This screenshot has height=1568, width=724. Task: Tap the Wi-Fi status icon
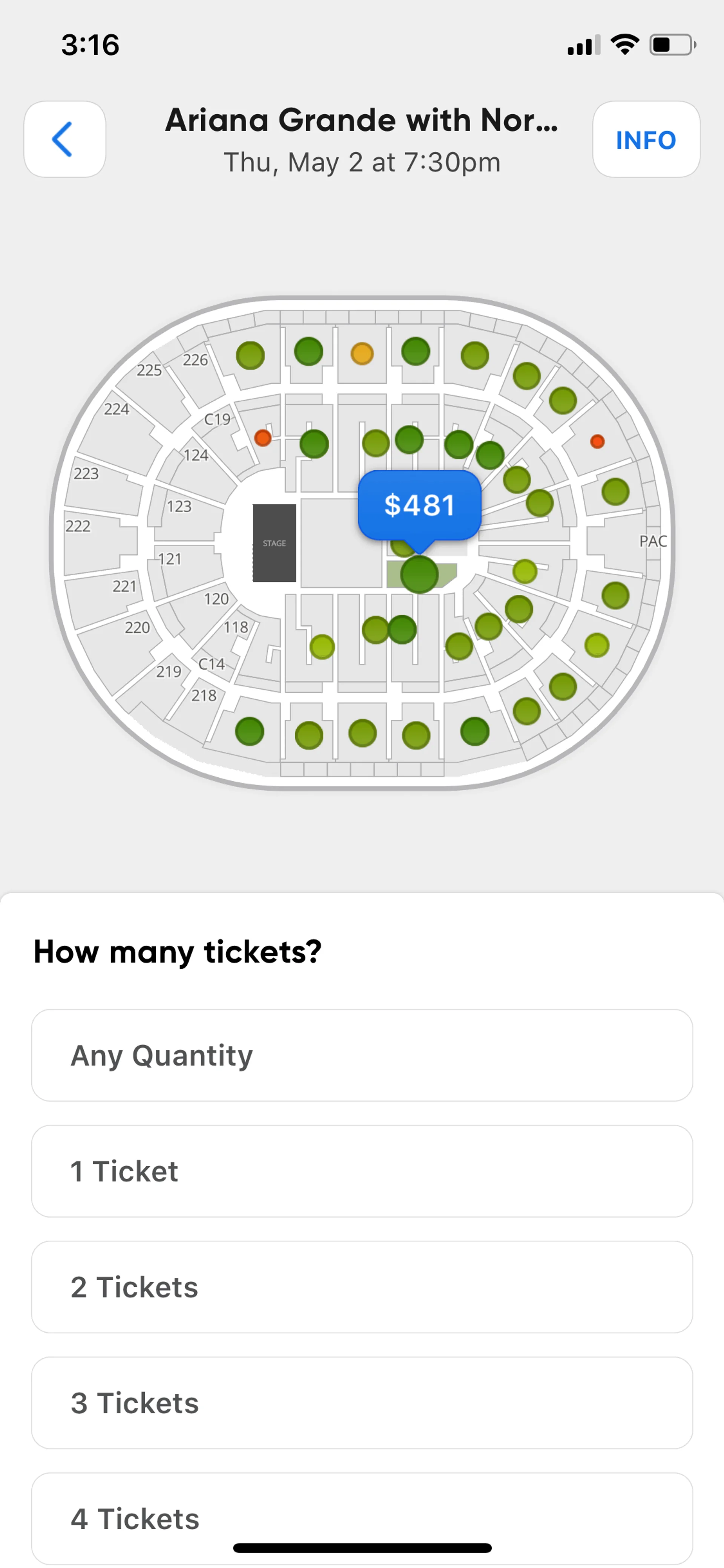pos(624,45)
